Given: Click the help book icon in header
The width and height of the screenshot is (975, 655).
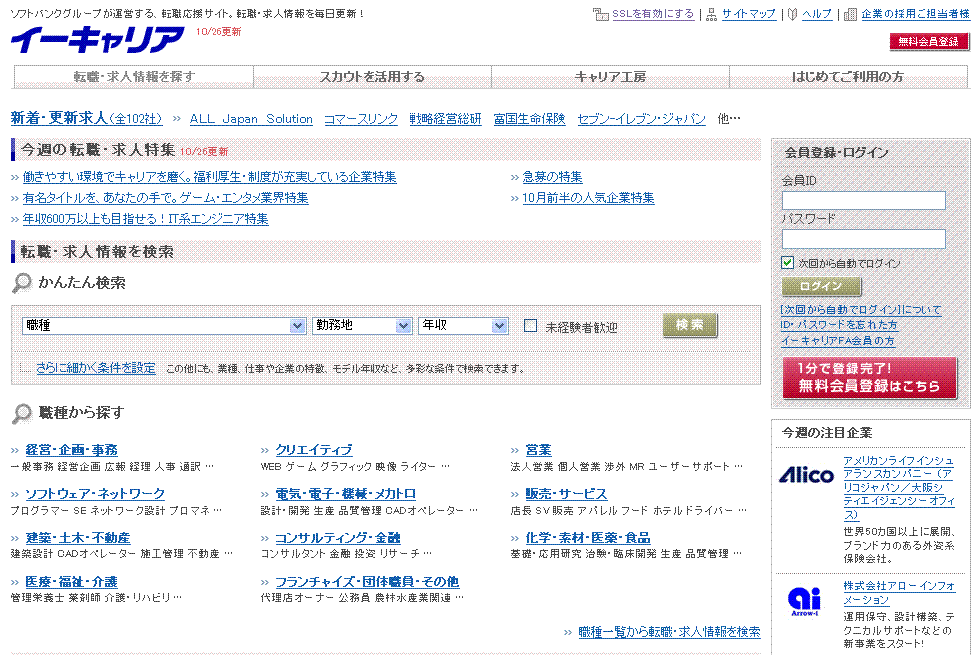Looking at the screenshot, I should [792, 14].
